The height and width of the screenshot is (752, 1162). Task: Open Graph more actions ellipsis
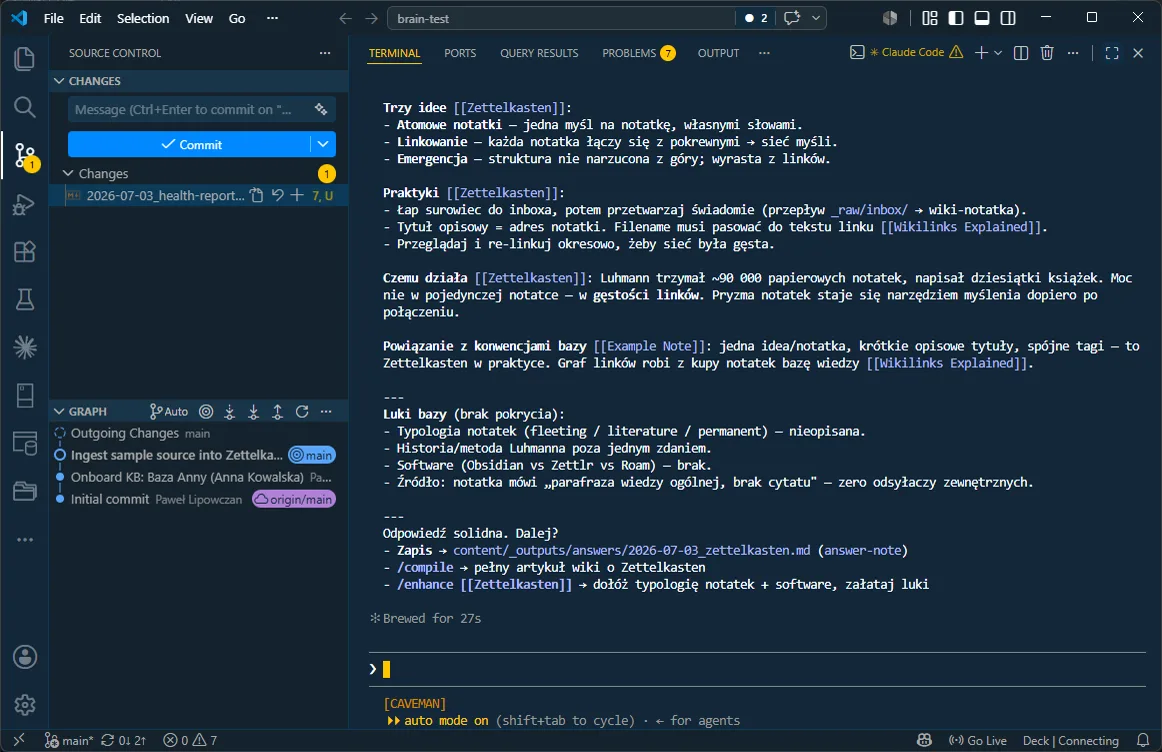(x=326, y=412)
